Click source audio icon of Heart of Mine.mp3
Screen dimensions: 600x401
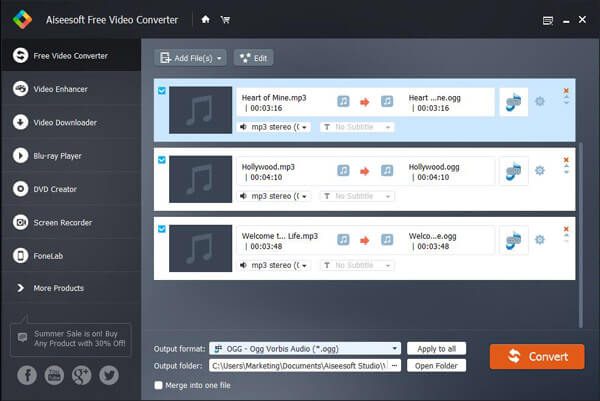tap(343, 101)
